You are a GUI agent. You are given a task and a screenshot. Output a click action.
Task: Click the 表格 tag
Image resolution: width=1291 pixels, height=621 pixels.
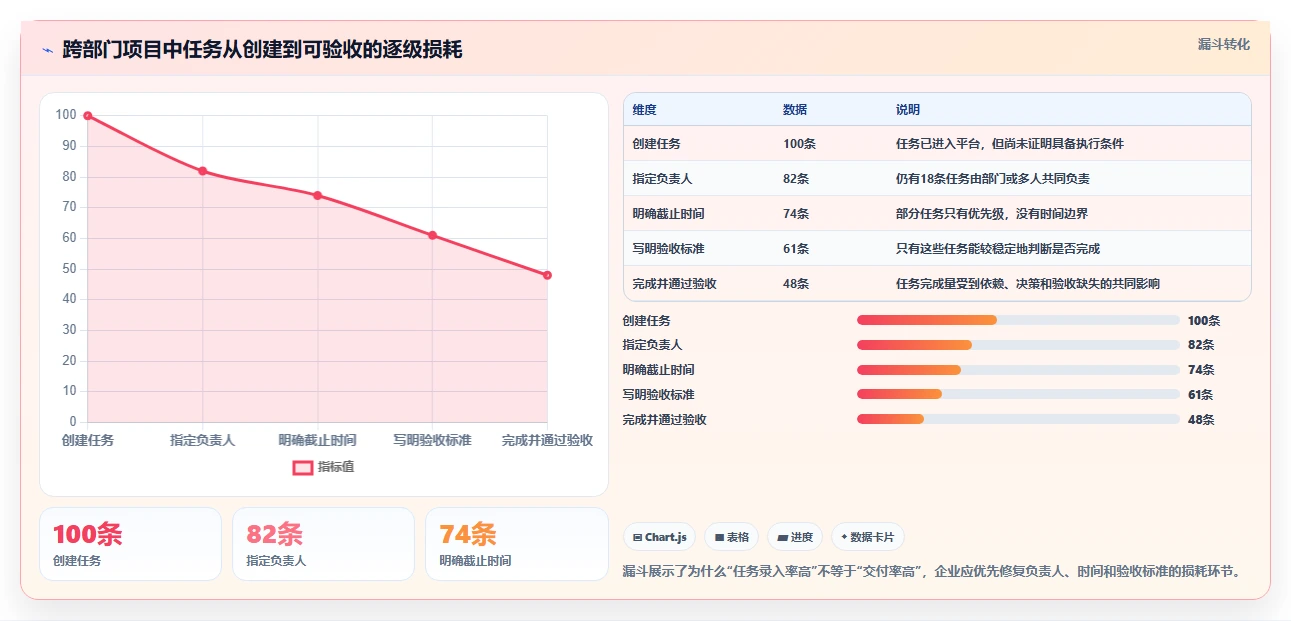point(732,537)
